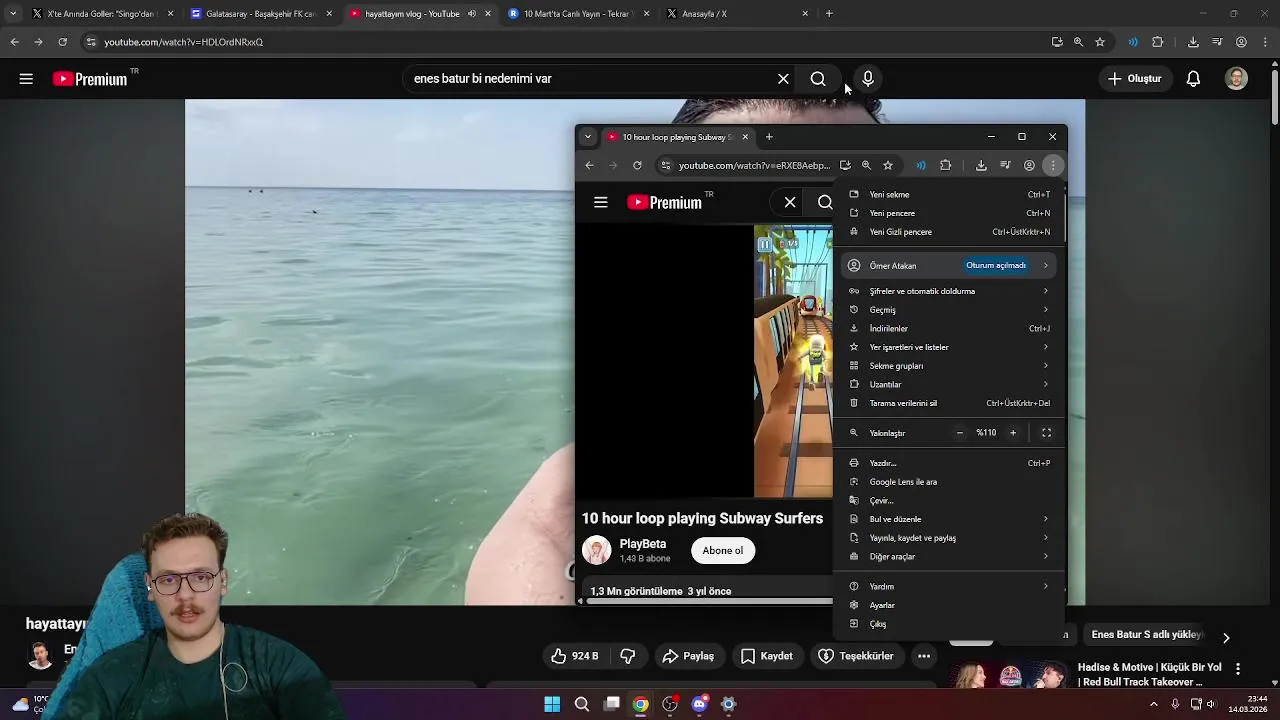Close the 10 hour loop Subway Surfers tab
Image resolution: width=1280 pixels, height=720 pixels.
(745, 137)
